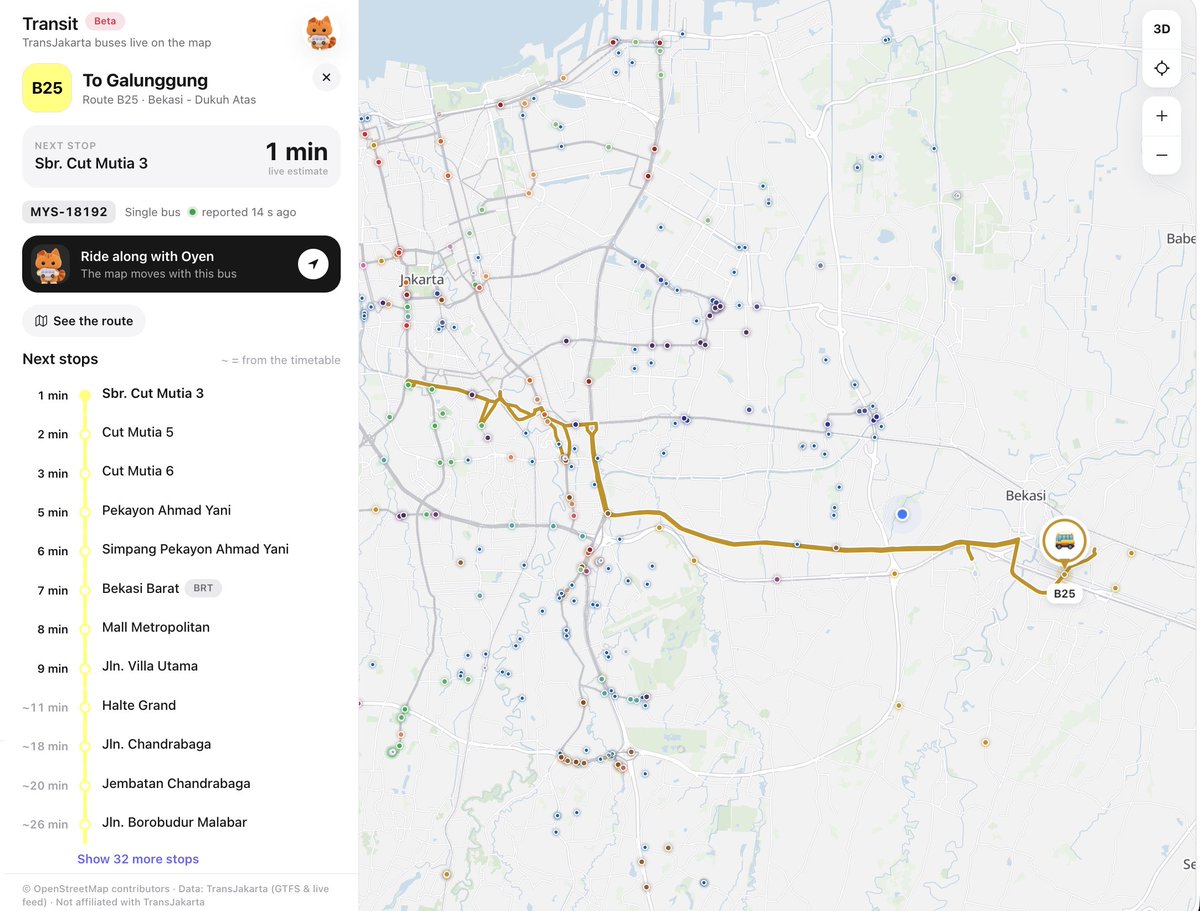Screen dimensions: 1200x911
Task: Zoom out on the map
Action: [1162, 155]
